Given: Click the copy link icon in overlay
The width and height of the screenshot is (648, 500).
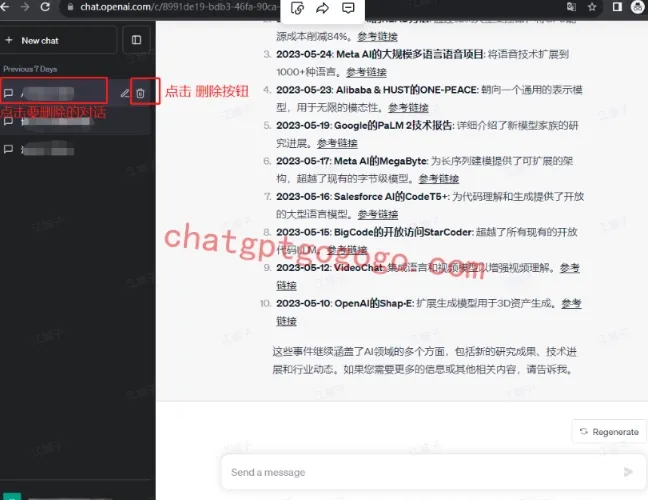Looking at the screenshot, I should 297,8.
